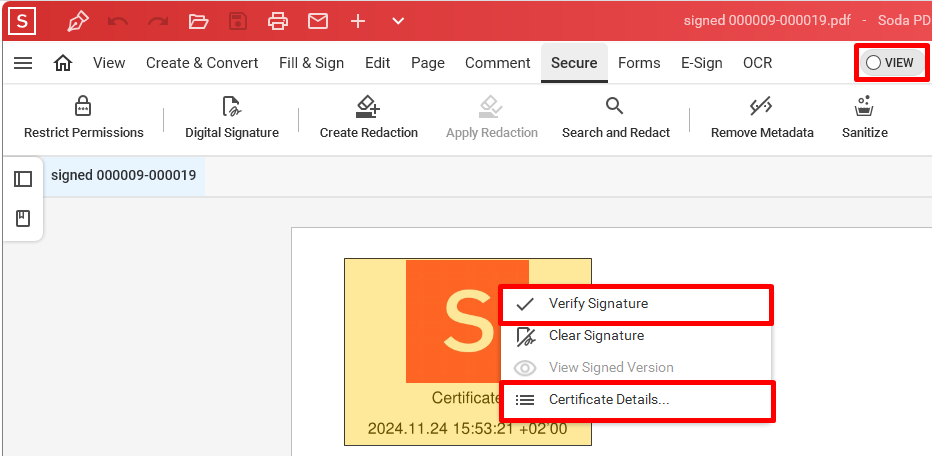This screenshot has height=456, width=932.
Task: Click the pen quick-sign icon in title bar
Action: (77, 21)
